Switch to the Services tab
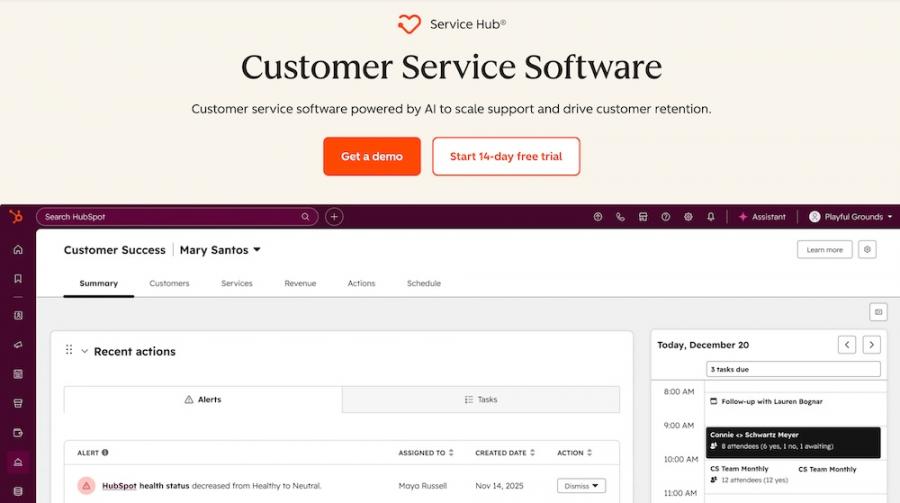Screen dimensions: 900x503 [x=236, y=283]
